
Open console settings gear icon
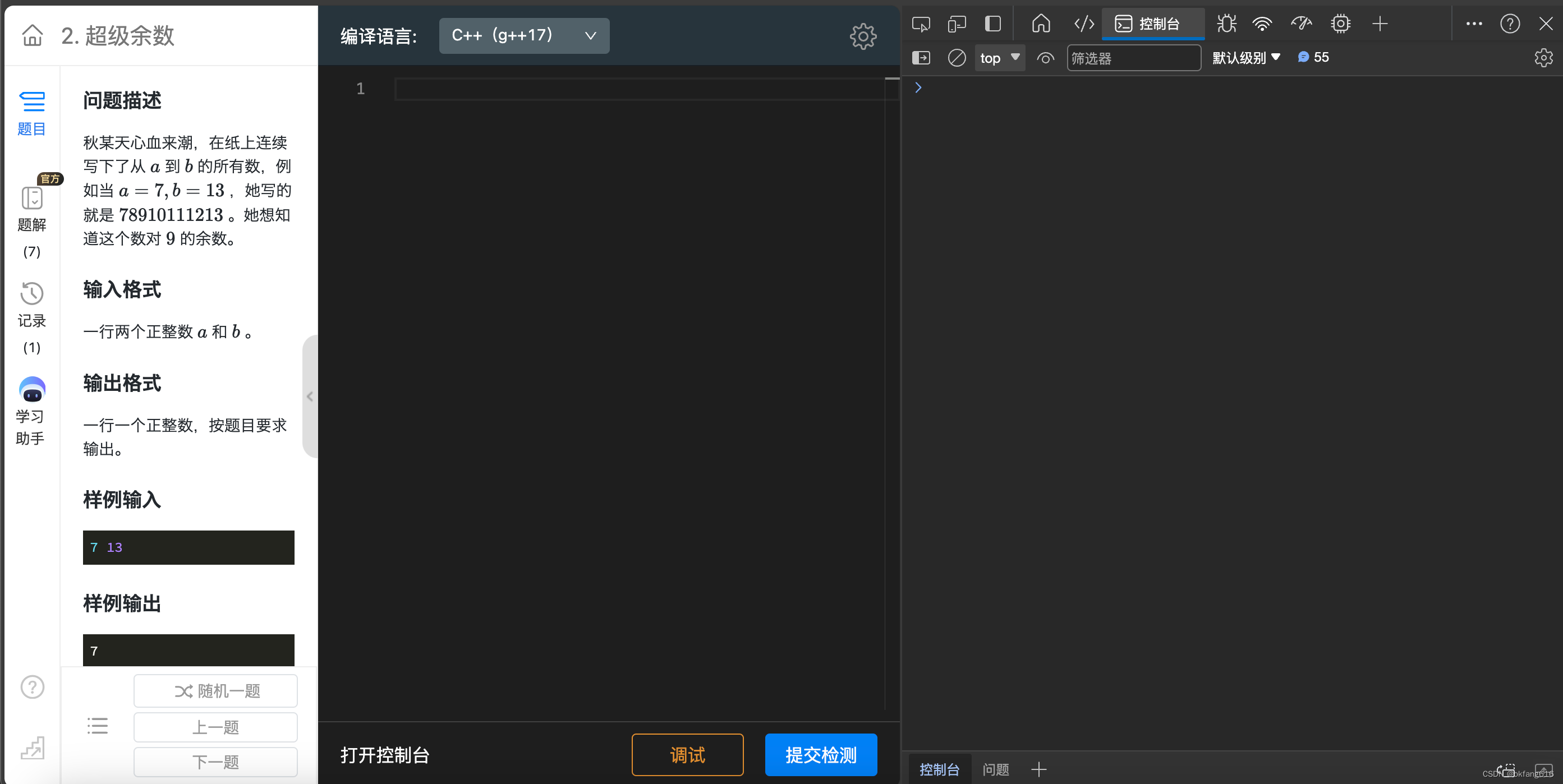[x=1543, y=58]
